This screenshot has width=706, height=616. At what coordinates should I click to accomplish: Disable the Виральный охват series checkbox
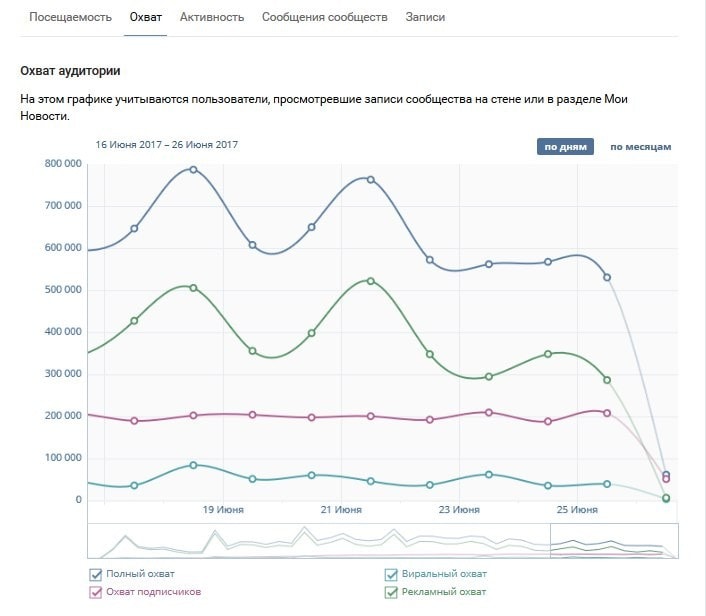[x=392, y=574]
